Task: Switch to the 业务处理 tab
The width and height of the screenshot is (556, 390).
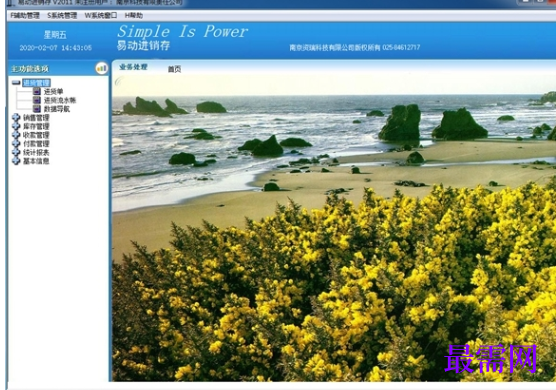Action: click(133, 67)
